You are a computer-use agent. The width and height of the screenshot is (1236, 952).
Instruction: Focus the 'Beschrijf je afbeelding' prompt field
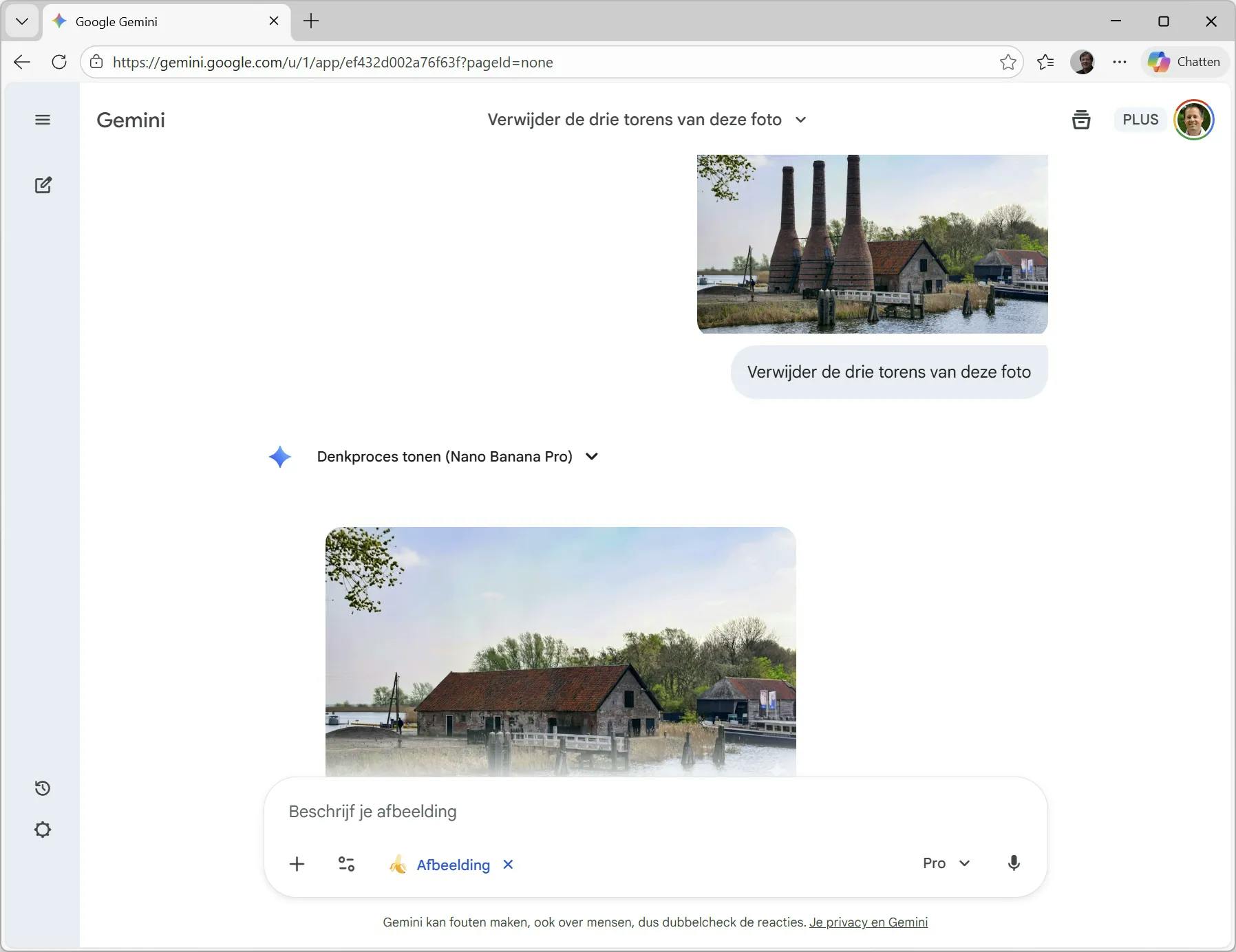point(655,812)
